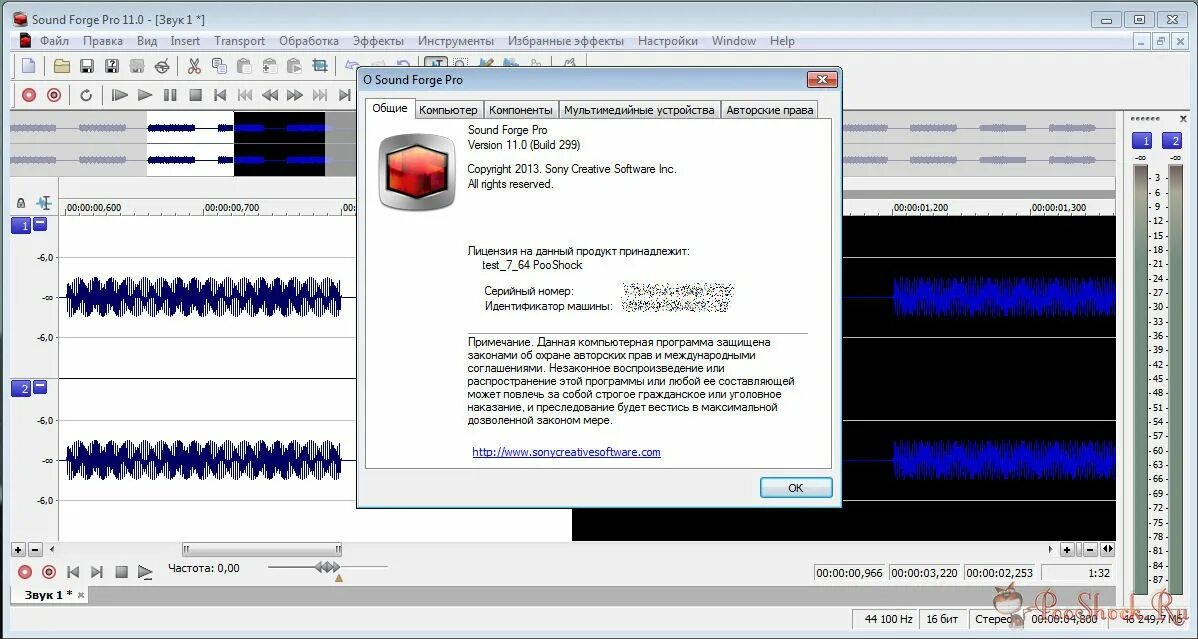1198x639 pixels.
Task: Open the sonycreativesoftware.com link
Action: tap(566, 452)
